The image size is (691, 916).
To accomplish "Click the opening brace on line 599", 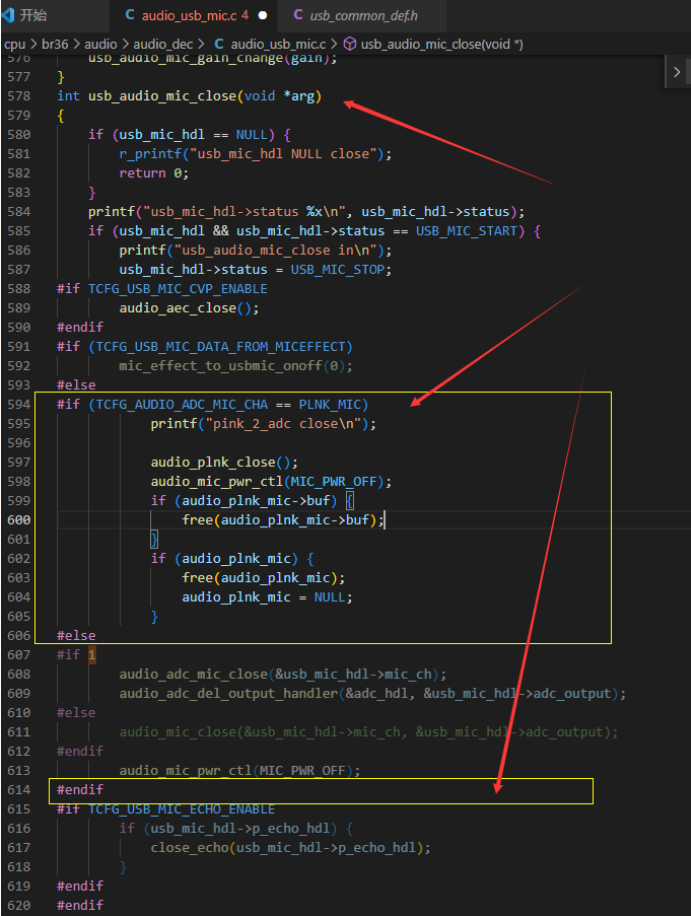I will tap(349, 501).
